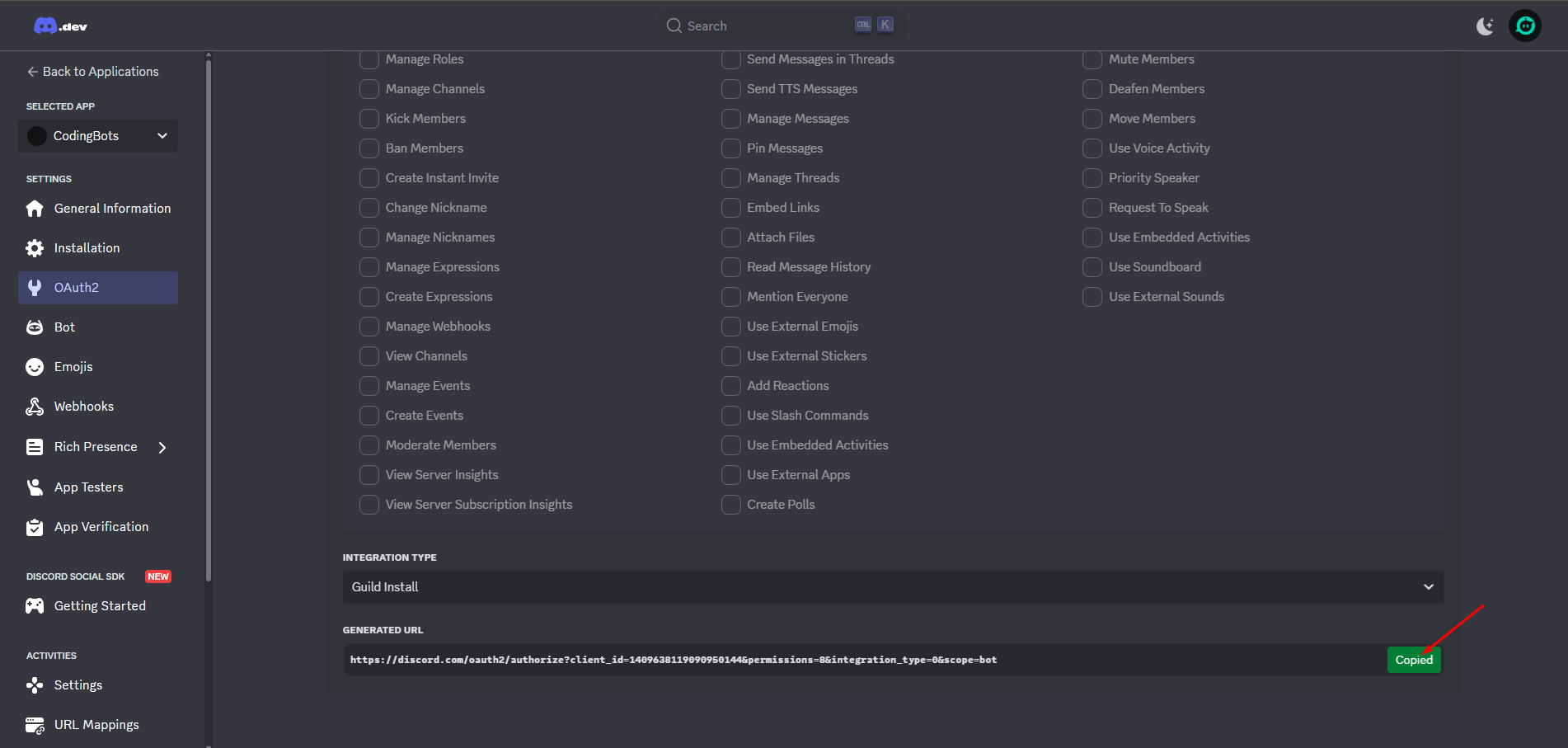
Task: Open the Webhooks page
Action: pyautogui.click(x=98, y=407)
